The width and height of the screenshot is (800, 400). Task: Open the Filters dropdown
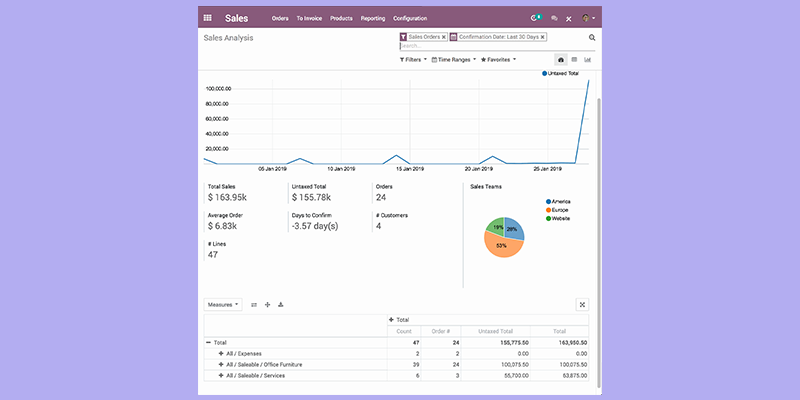click(x=413, y=60)
